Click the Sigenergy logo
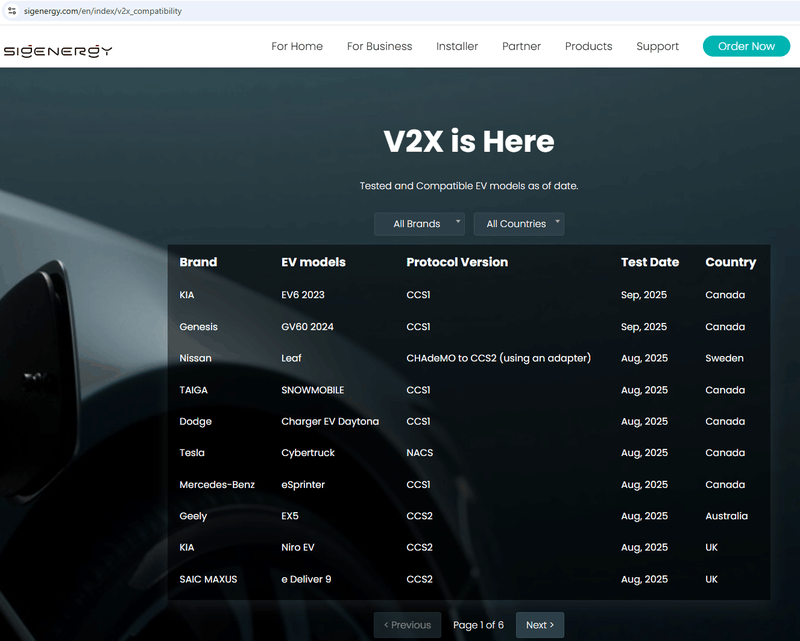The height and width of the screenshot is (641, 800). 58,51
